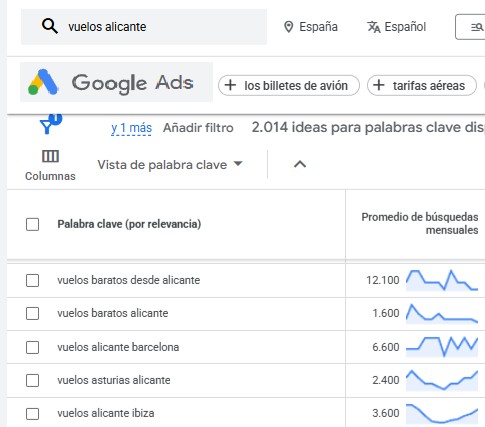The image size is (485, 427).
Task: Select all keywords header checkbox
Action: [x=32, y=224]
